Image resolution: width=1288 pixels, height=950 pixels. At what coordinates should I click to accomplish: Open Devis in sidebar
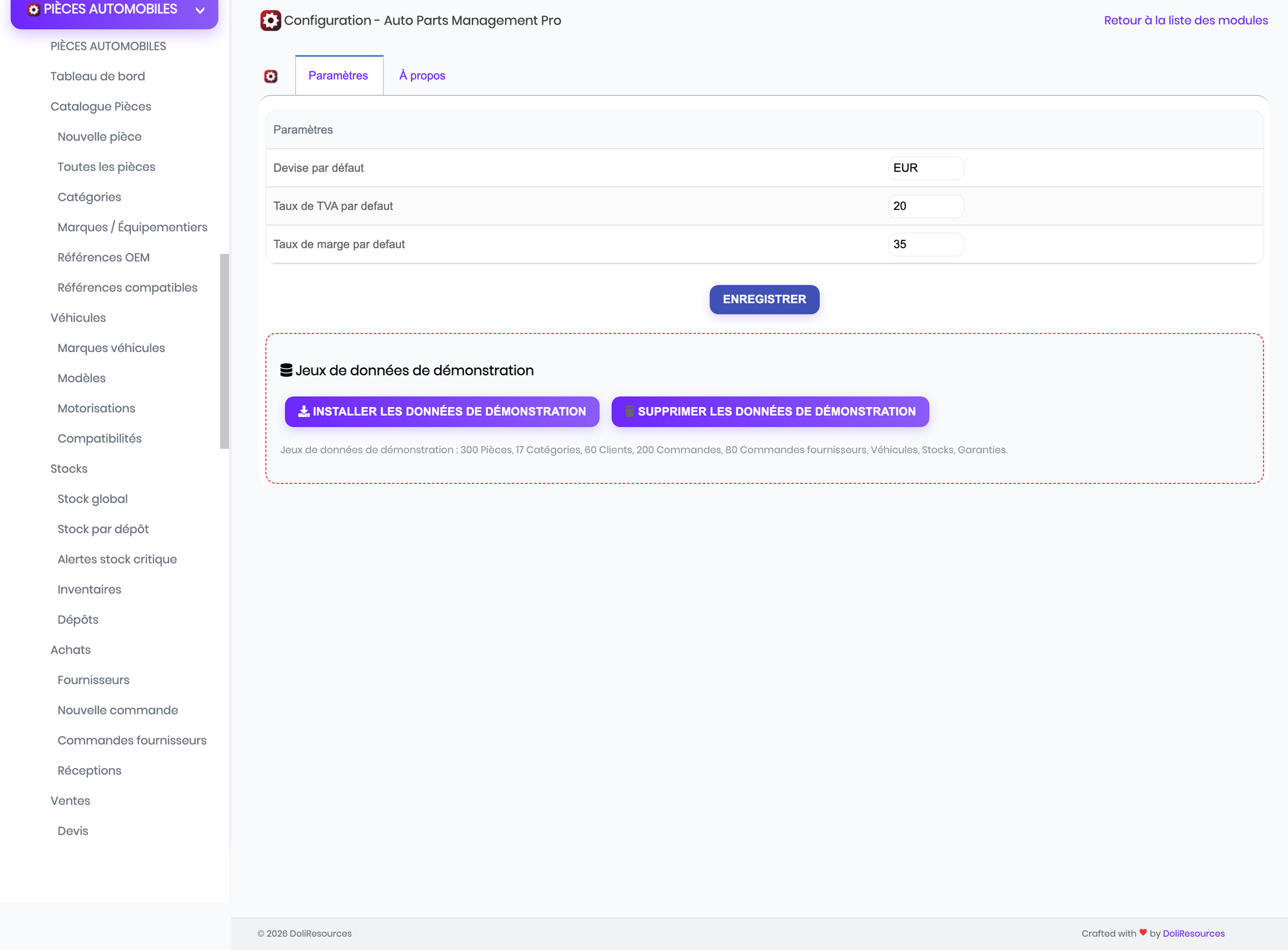click(73, 831)
